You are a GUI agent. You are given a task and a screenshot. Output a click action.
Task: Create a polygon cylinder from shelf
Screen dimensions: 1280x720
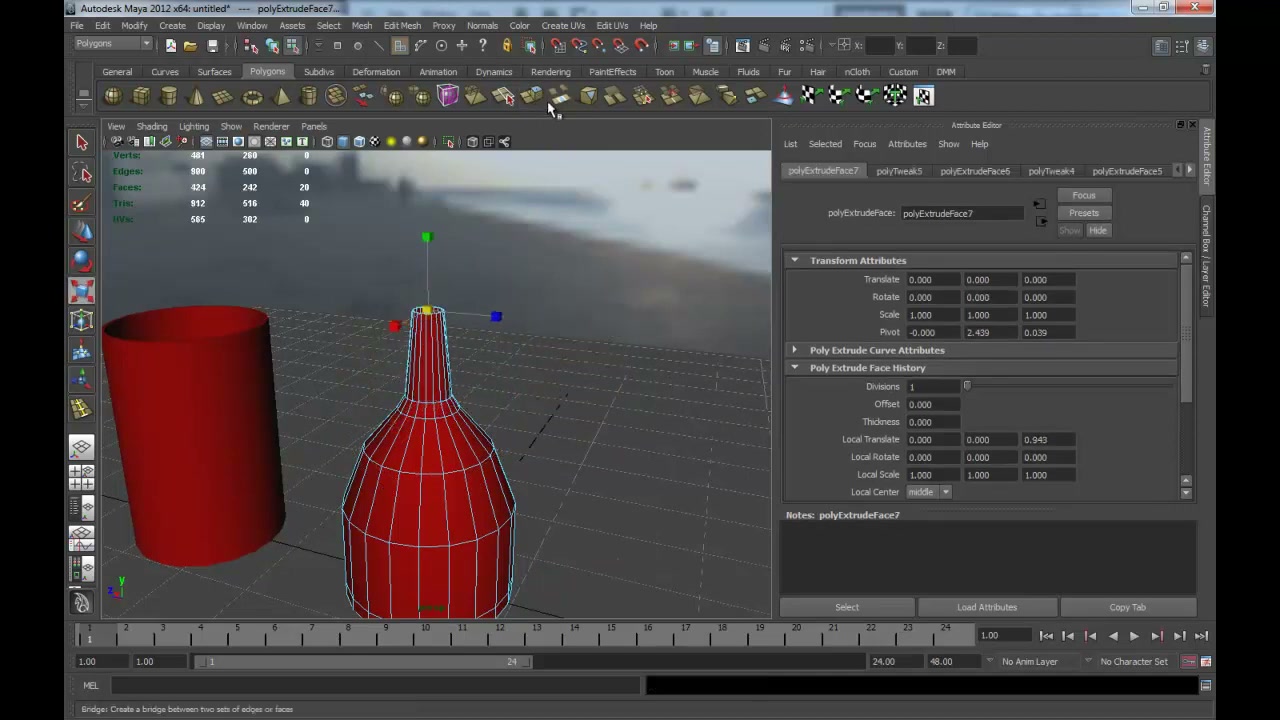pyautogui.click(x=169, y=96)
